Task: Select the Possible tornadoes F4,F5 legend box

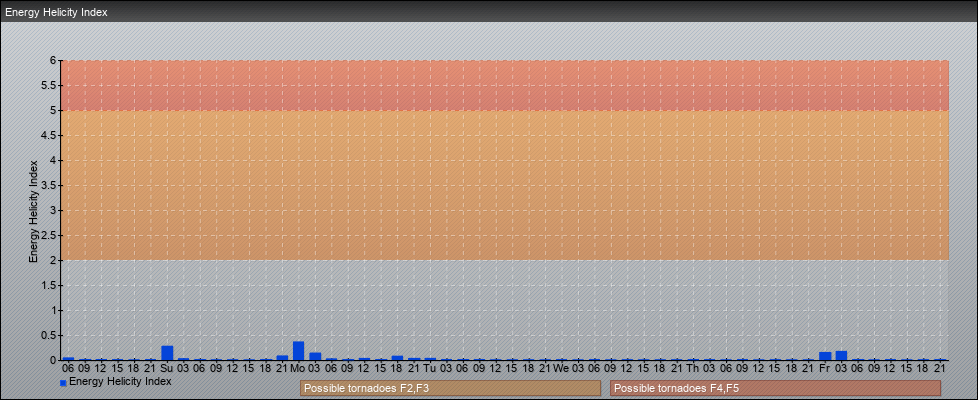Action: click(x=775, y=388)
